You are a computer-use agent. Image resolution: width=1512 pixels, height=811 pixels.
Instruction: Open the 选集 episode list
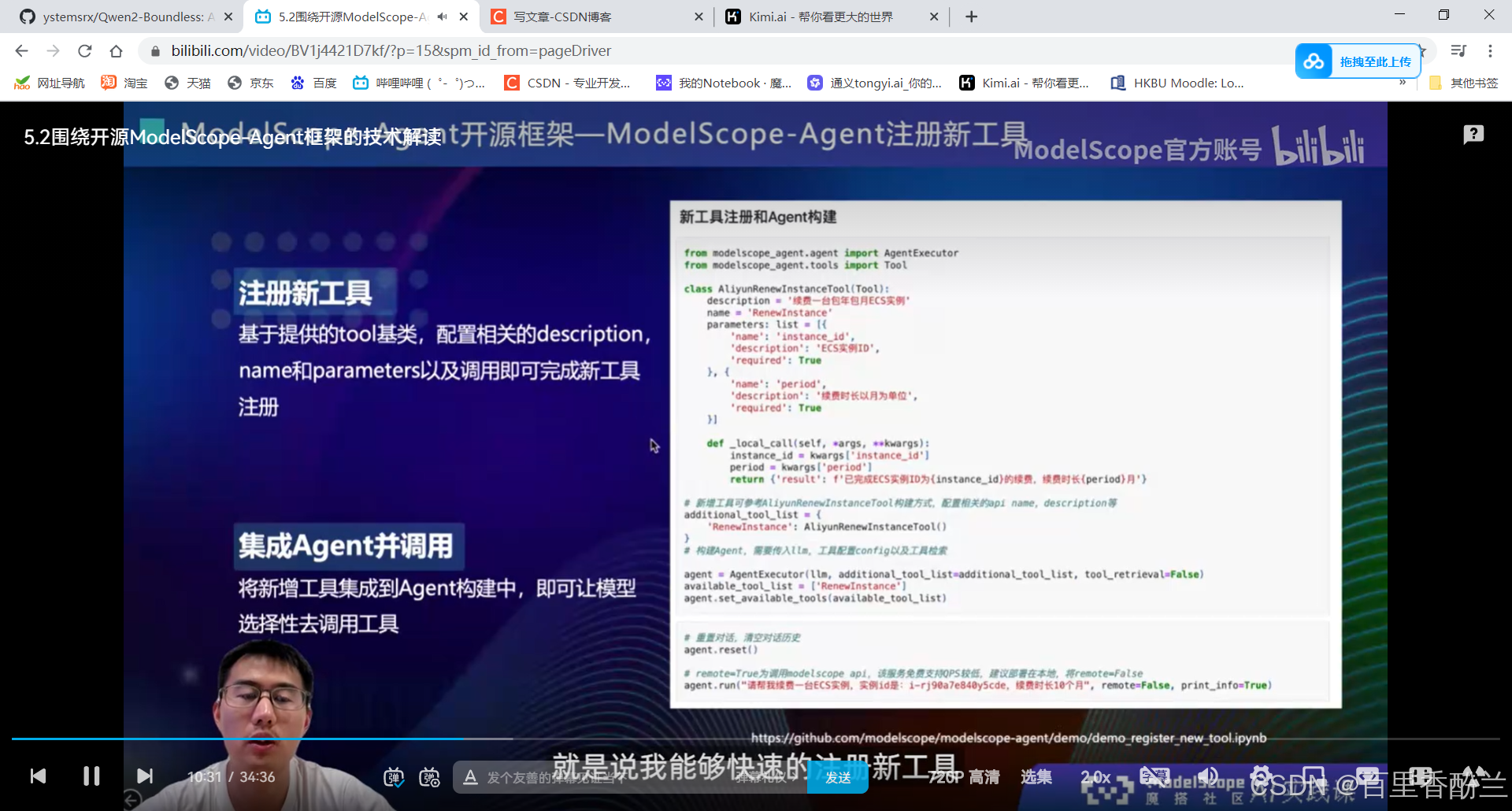[1036, 777]
